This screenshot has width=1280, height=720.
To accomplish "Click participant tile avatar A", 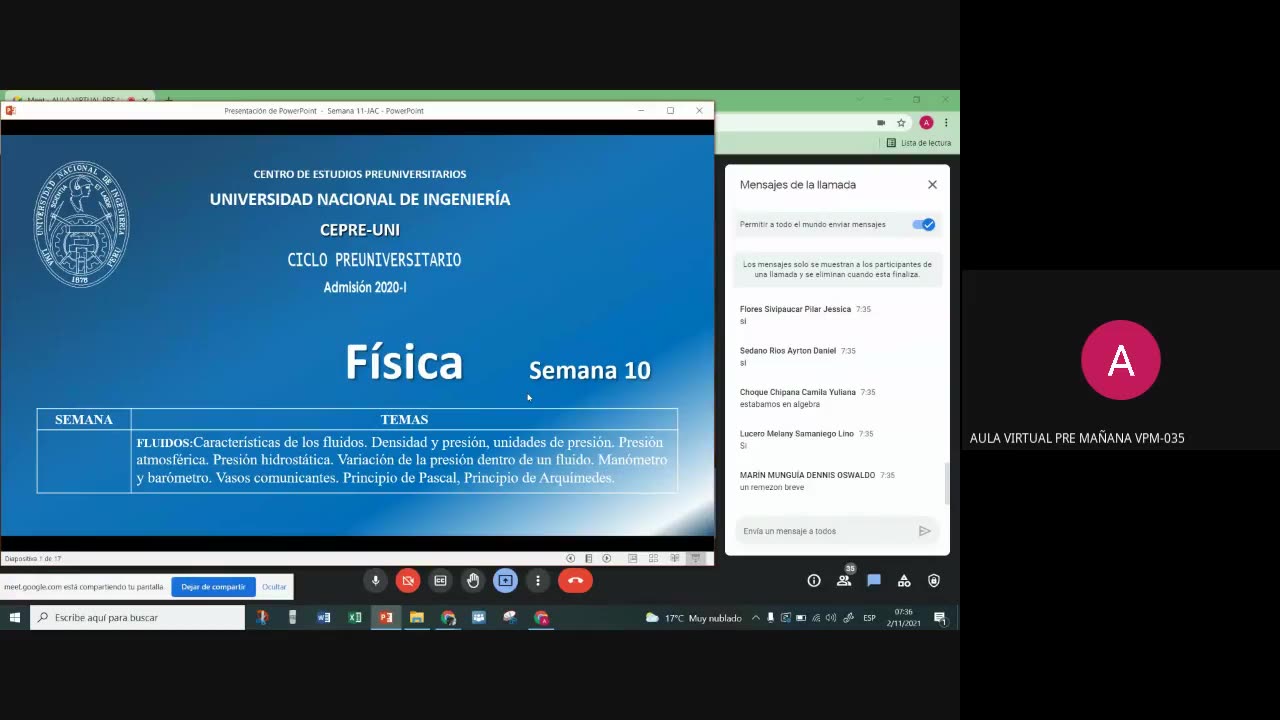I will (1121, 360).
